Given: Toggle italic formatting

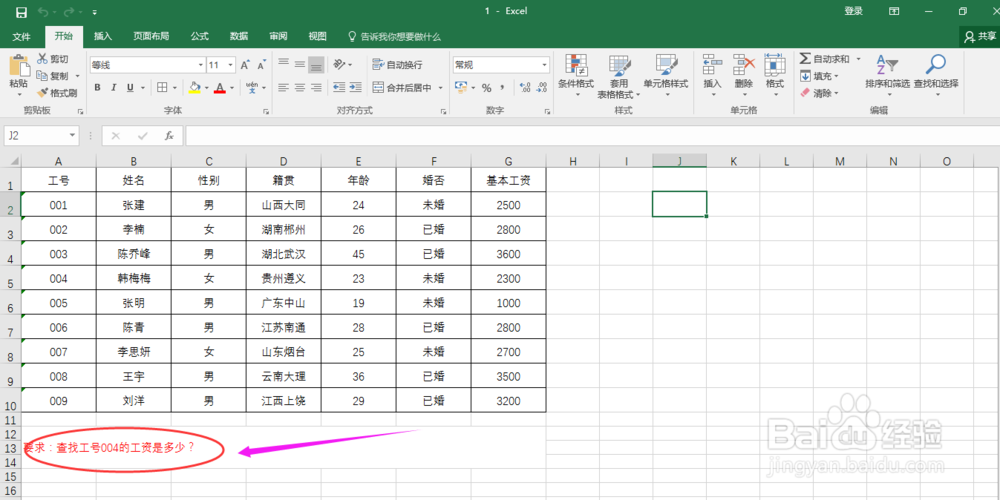Looking at the screenshot, I should point(114,87).
